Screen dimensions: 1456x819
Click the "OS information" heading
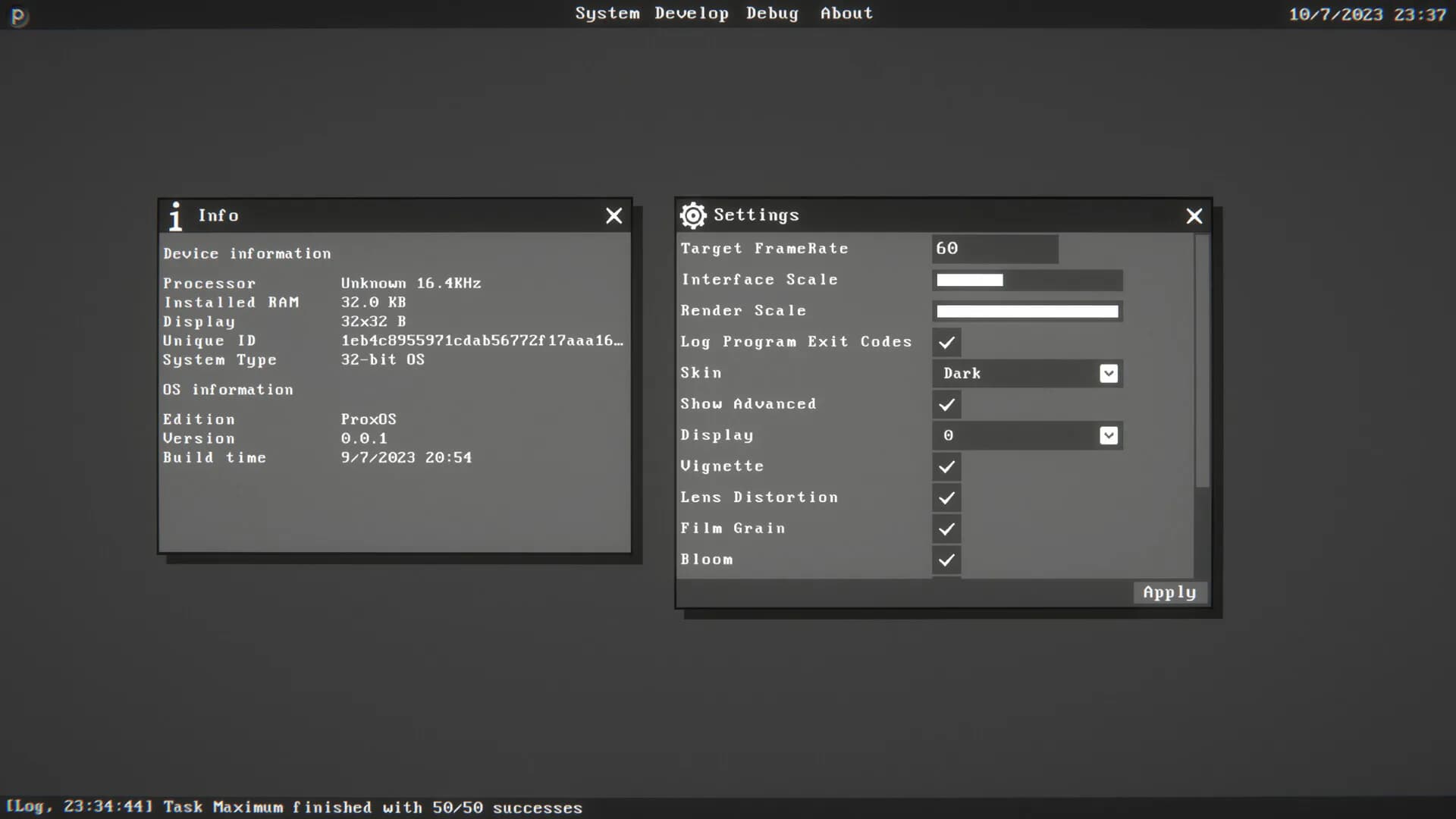point(228,389)
